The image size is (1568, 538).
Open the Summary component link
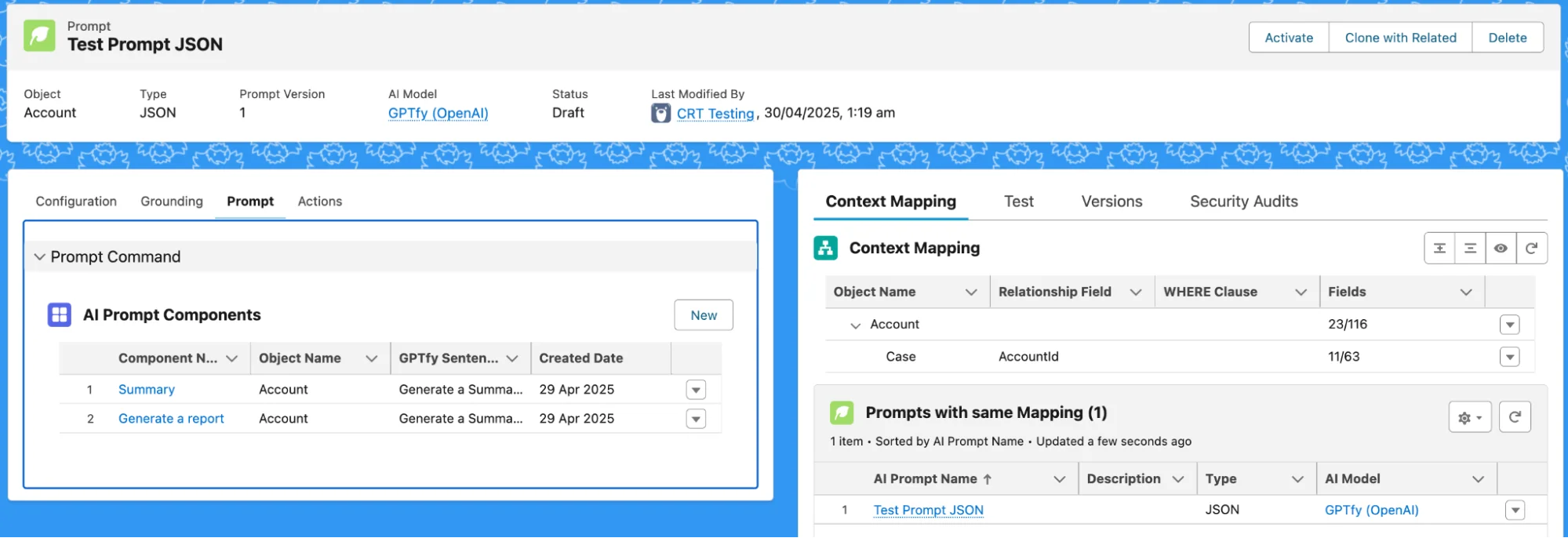tap(147, 390)
